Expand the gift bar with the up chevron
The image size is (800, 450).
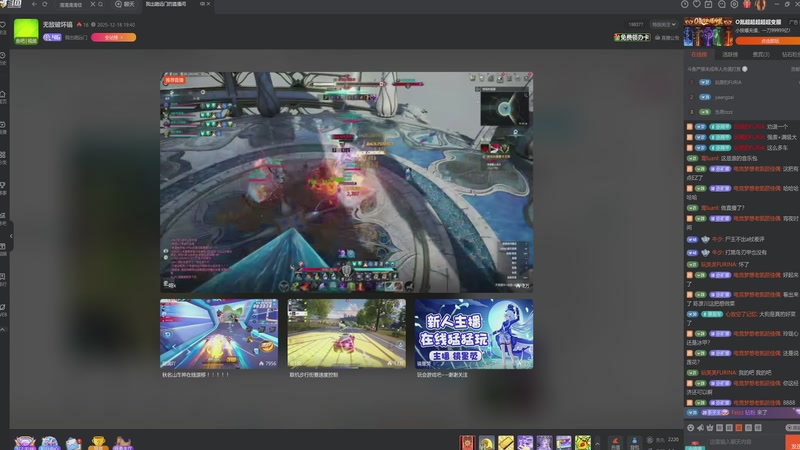coord(597,443)
